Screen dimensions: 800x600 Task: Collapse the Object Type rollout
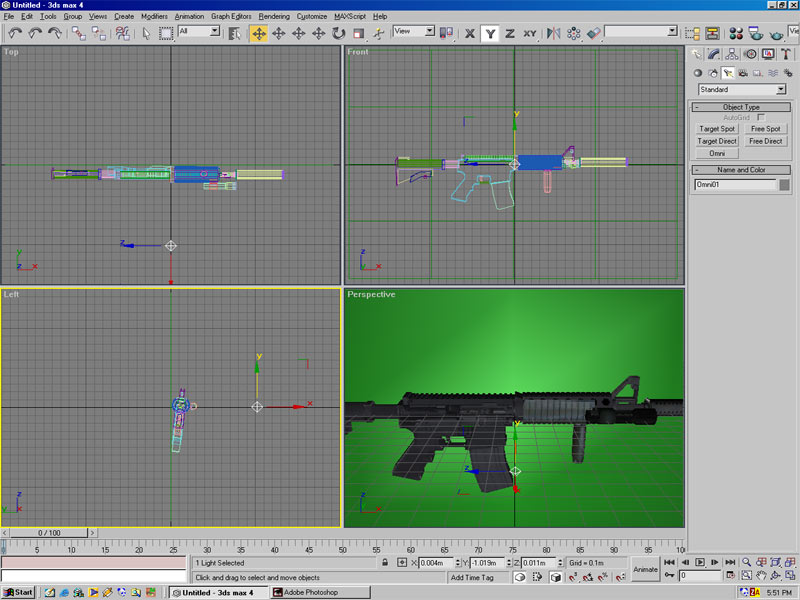coord(741,107)
